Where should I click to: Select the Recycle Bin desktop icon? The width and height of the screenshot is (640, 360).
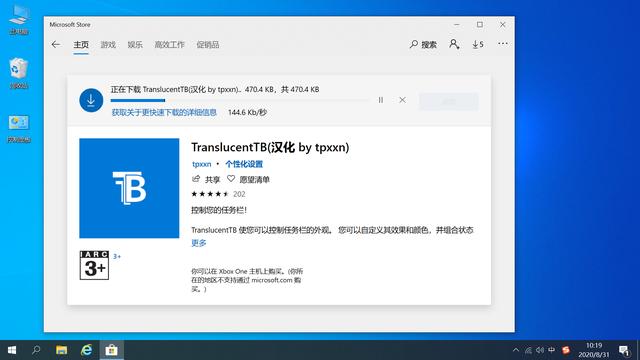click(x=19, y=73)
